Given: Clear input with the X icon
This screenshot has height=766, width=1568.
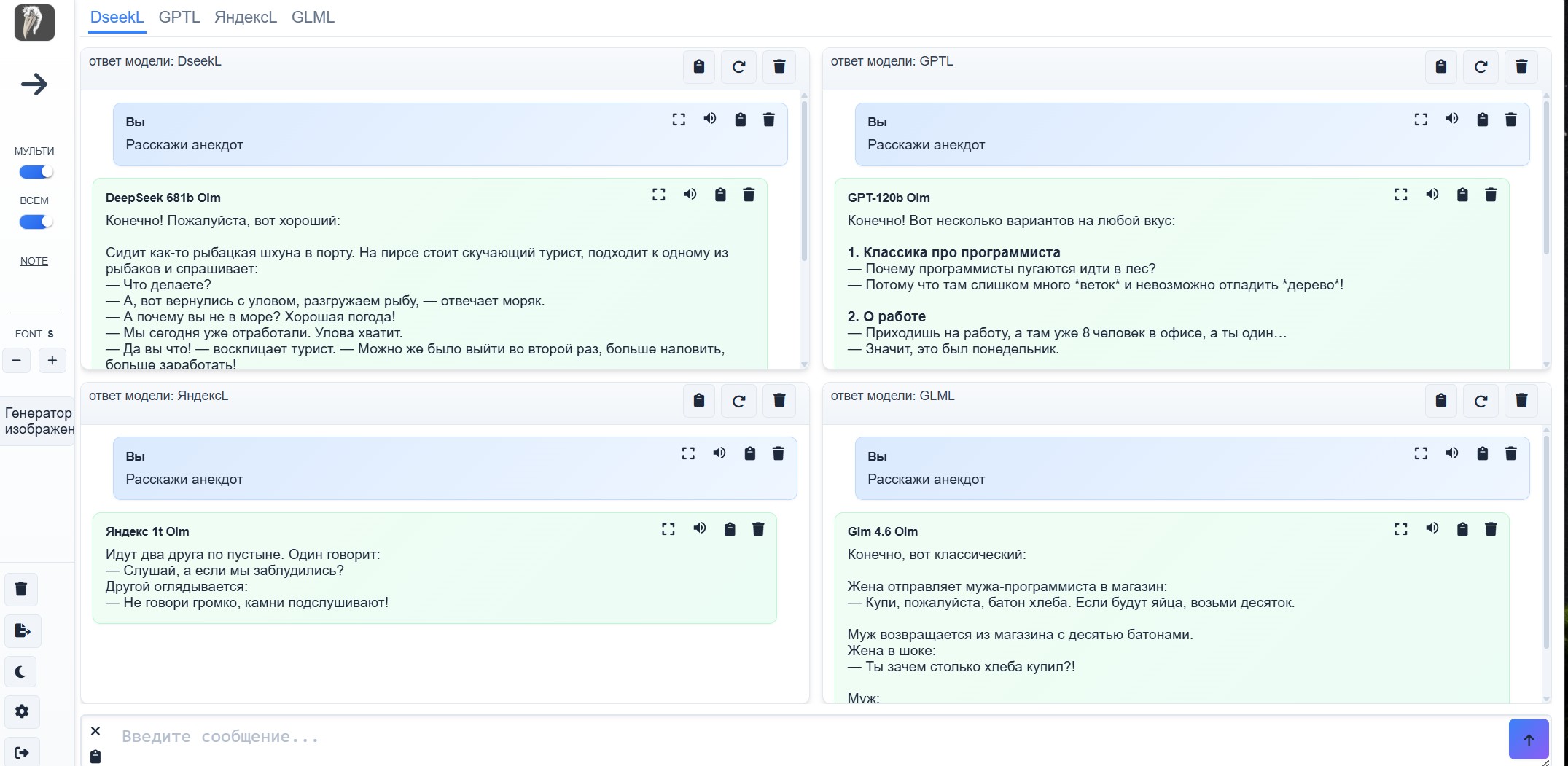Looking at the screenshot, I should click(95, 731).
